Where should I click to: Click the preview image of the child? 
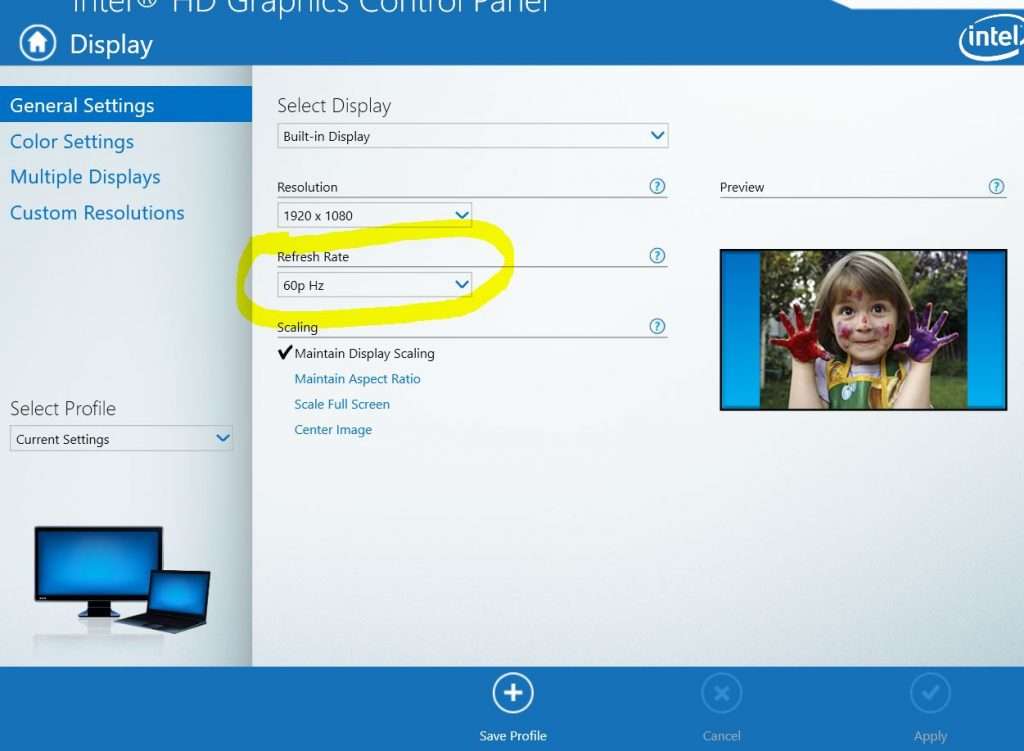coord(863,330)
